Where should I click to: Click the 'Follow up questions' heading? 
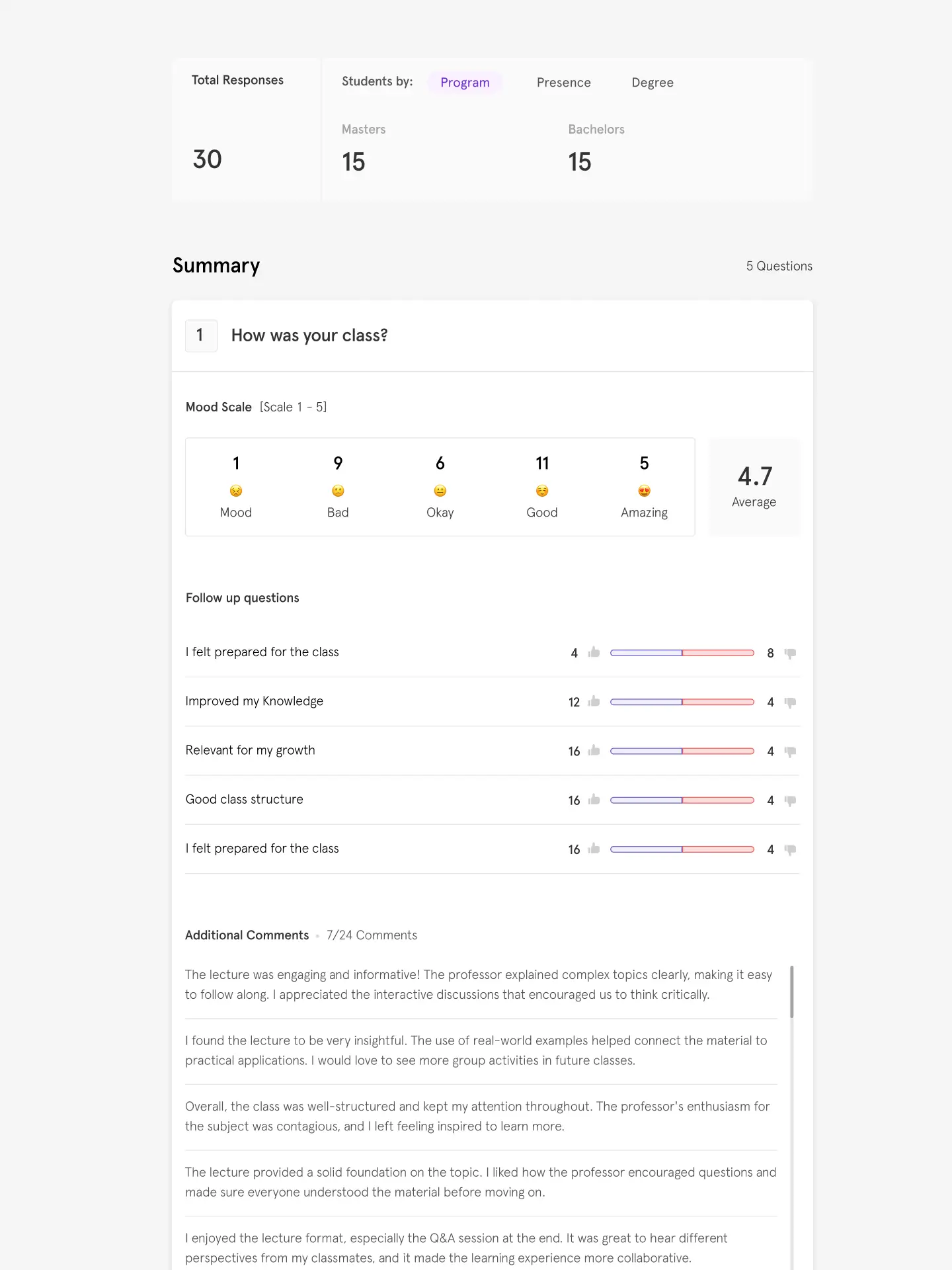(242, 598)
